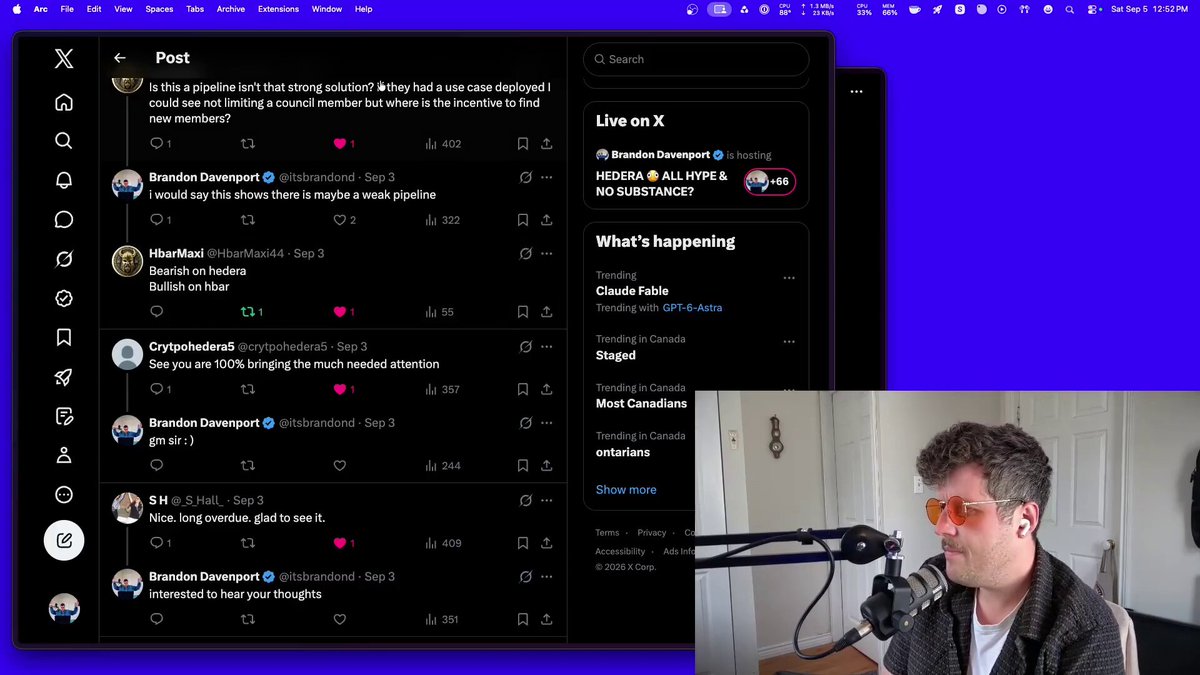
Task: Open the GPT-6-Astra trending link
Action: pyautogui.click(x=692, y=308)
